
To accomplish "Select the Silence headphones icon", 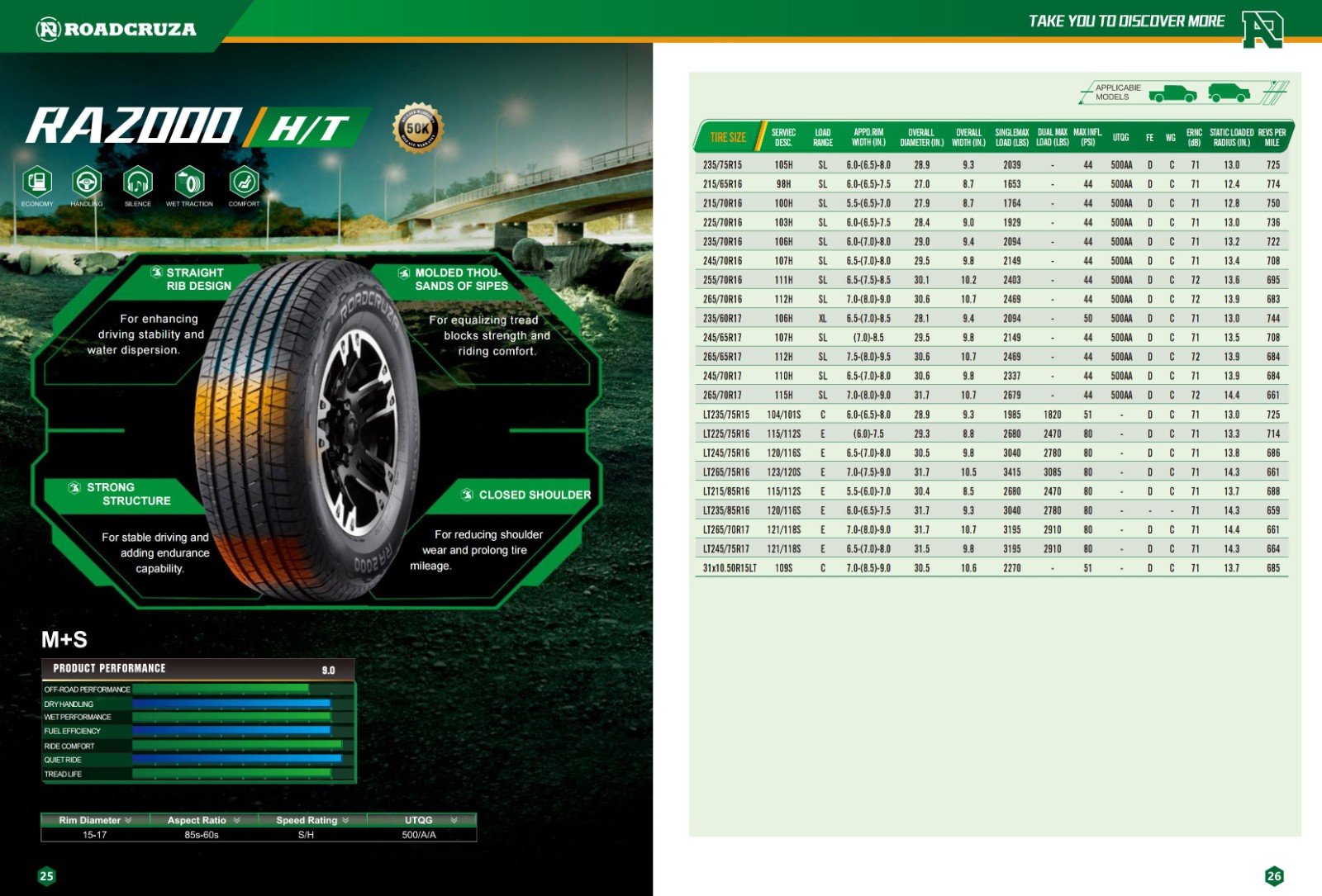I will point(138,181).
